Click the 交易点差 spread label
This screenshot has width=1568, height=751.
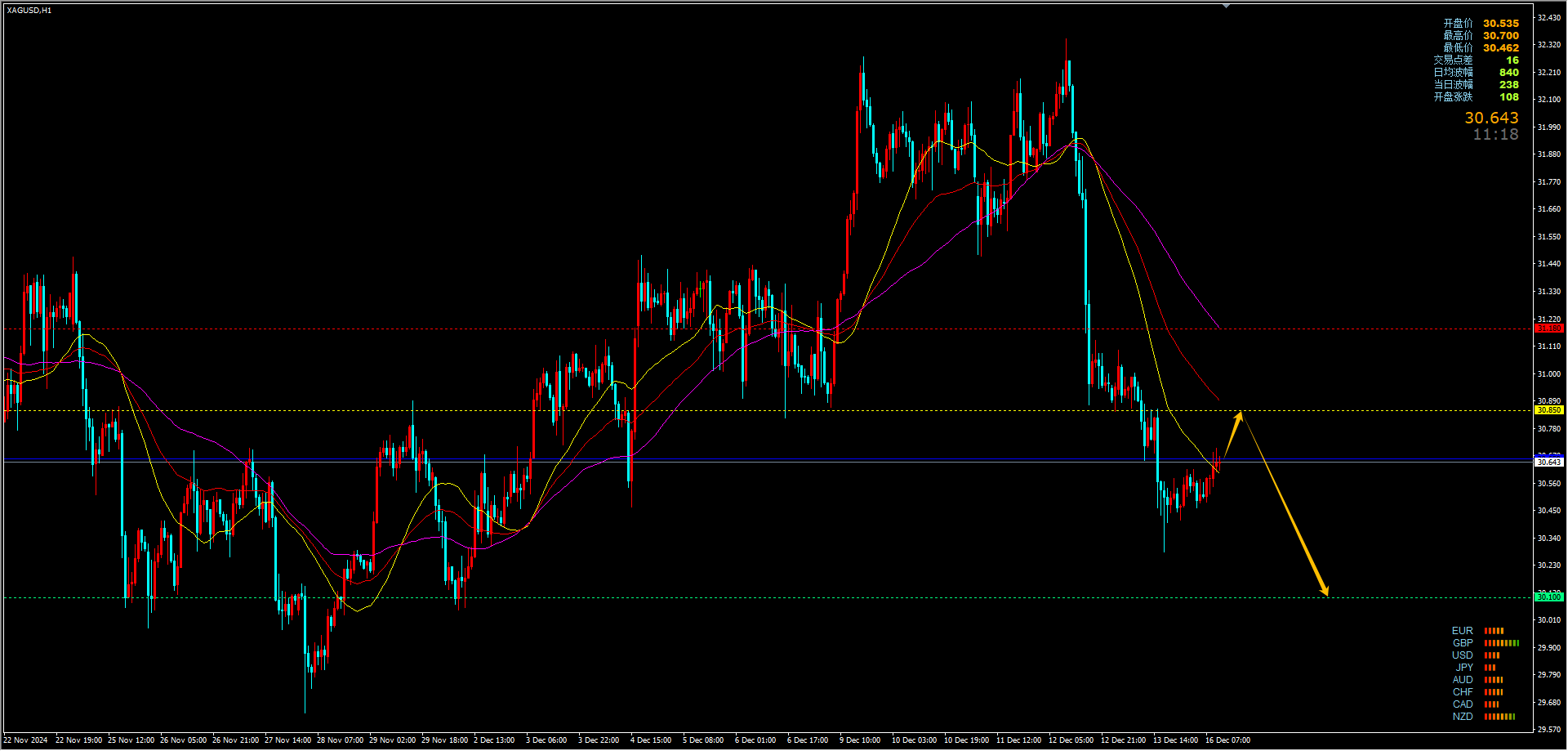point(1453,60)
